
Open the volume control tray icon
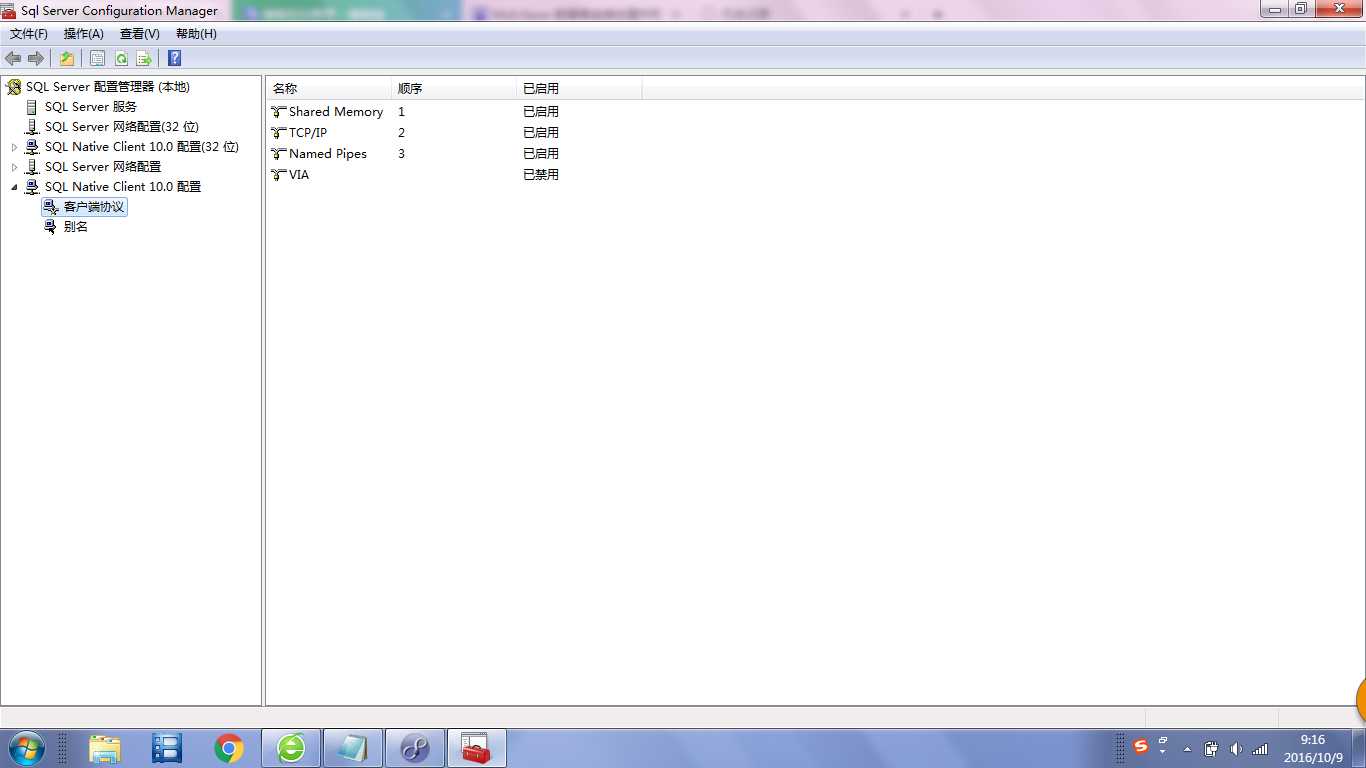pos(1236,749)
